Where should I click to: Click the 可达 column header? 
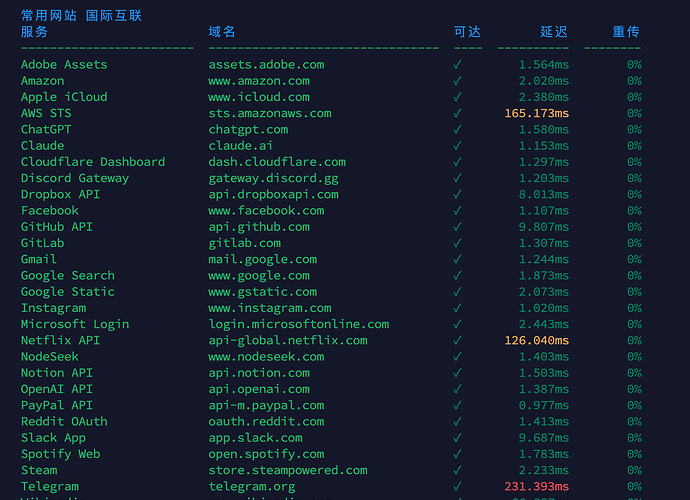coord(467,32)
